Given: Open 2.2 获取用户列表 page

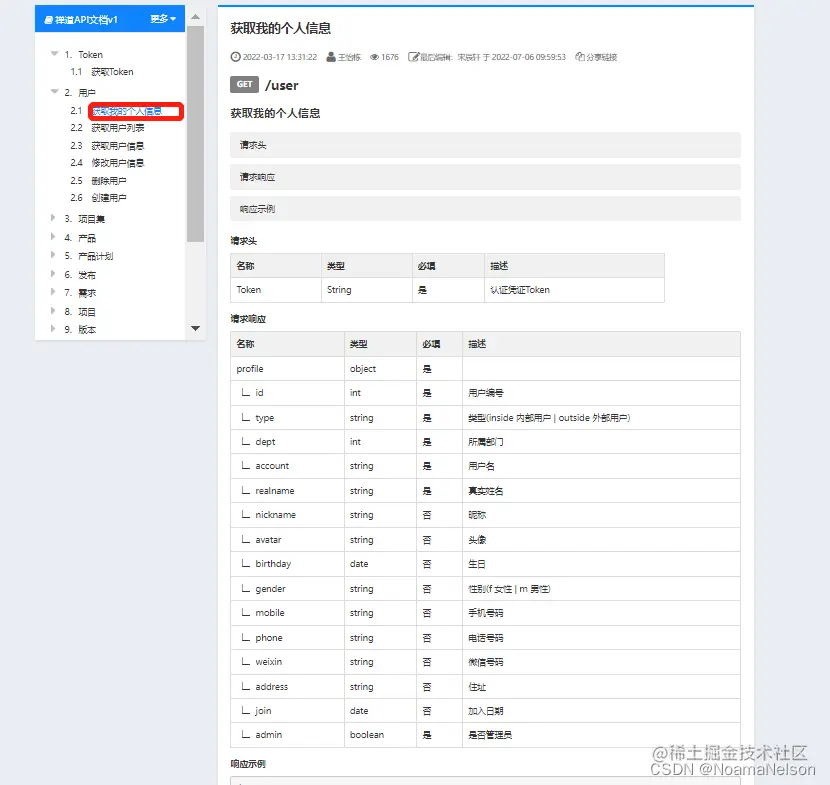Looking at the screenshot, I should (118, 128).
